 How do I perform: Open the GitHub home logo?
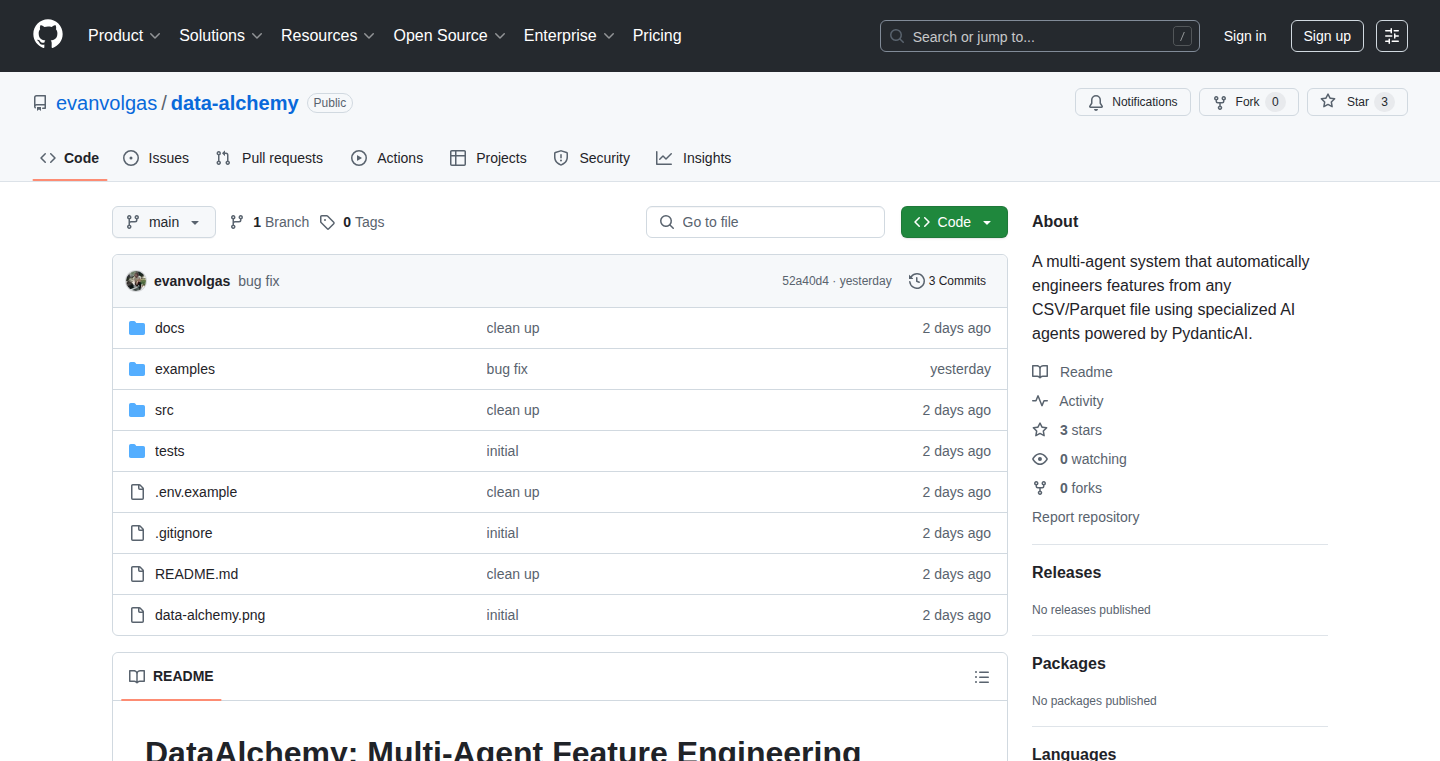48,35
